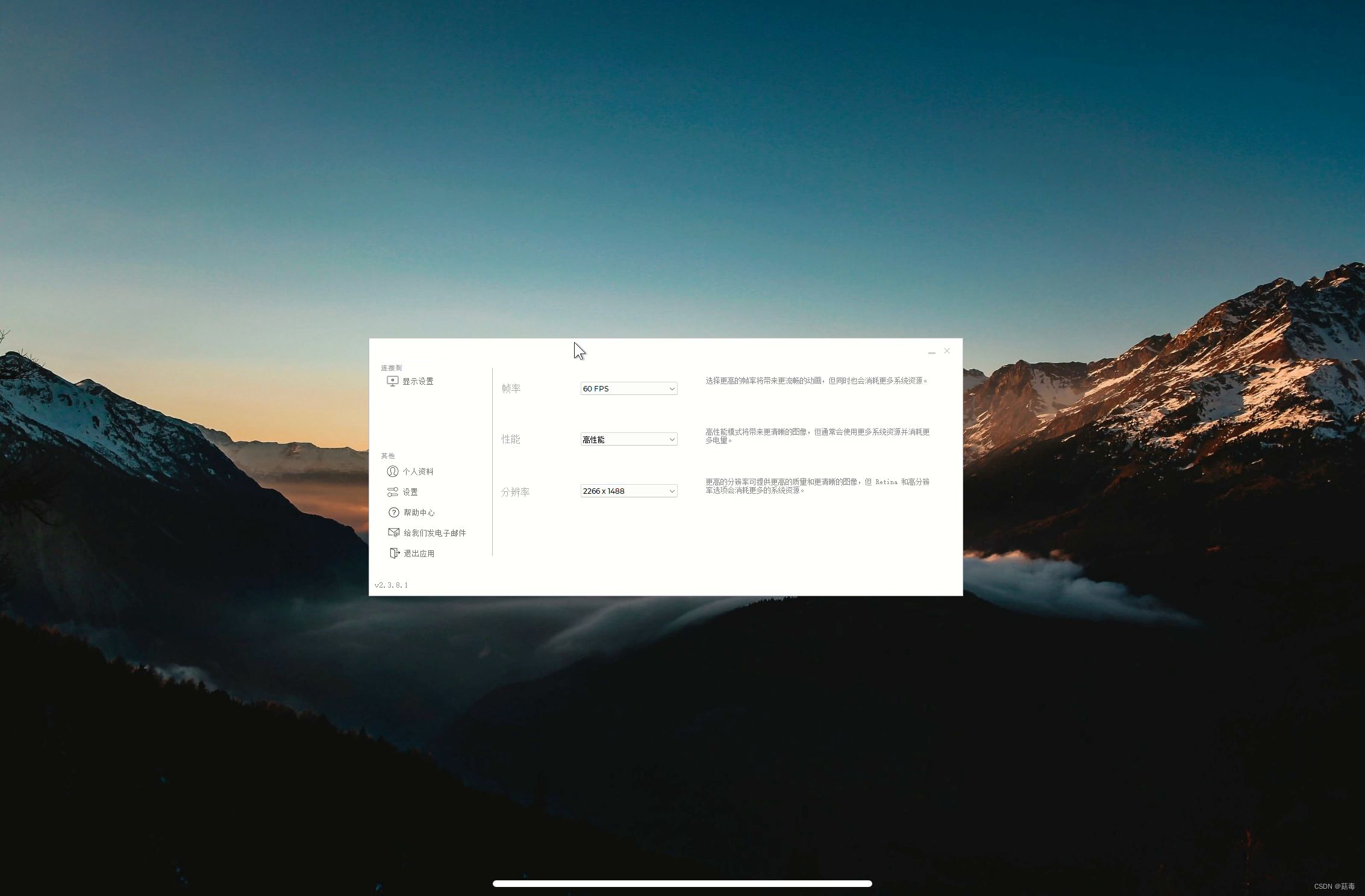Close the settings window with X
Image resolution: width=1365 pixels, height=896 pixels.
[947, 350]
